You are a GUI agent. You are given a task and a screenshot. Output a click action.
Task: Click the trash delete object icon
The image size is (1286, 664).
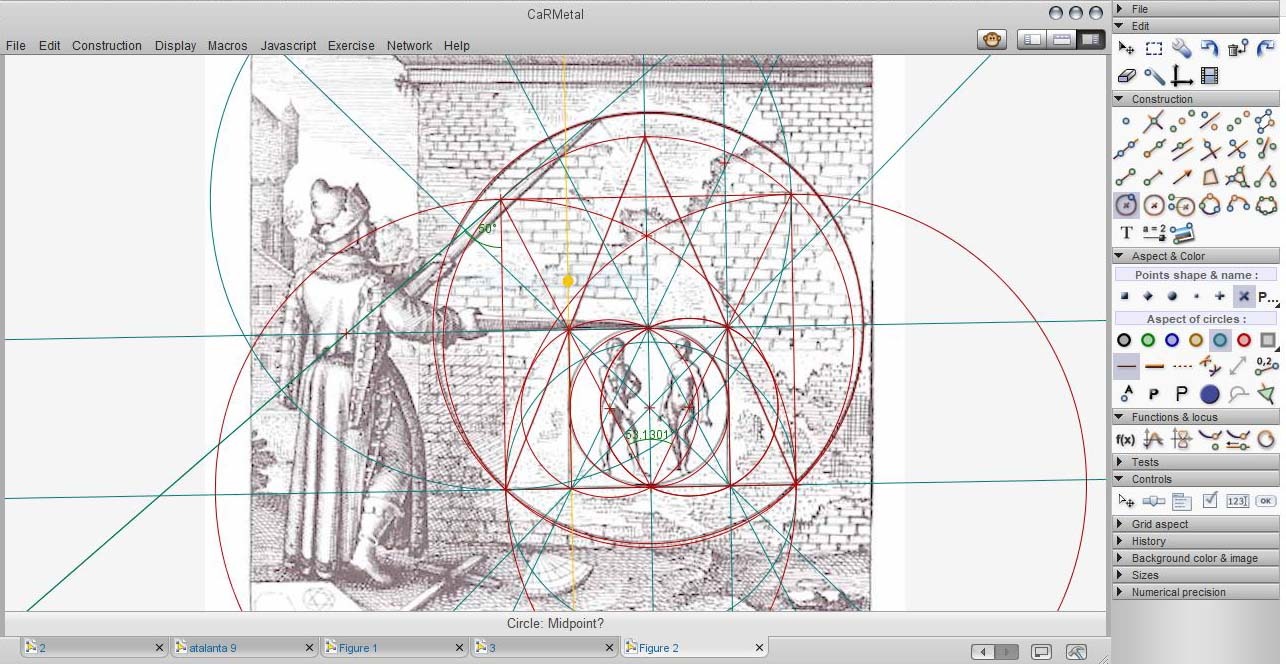[1238, 48]
